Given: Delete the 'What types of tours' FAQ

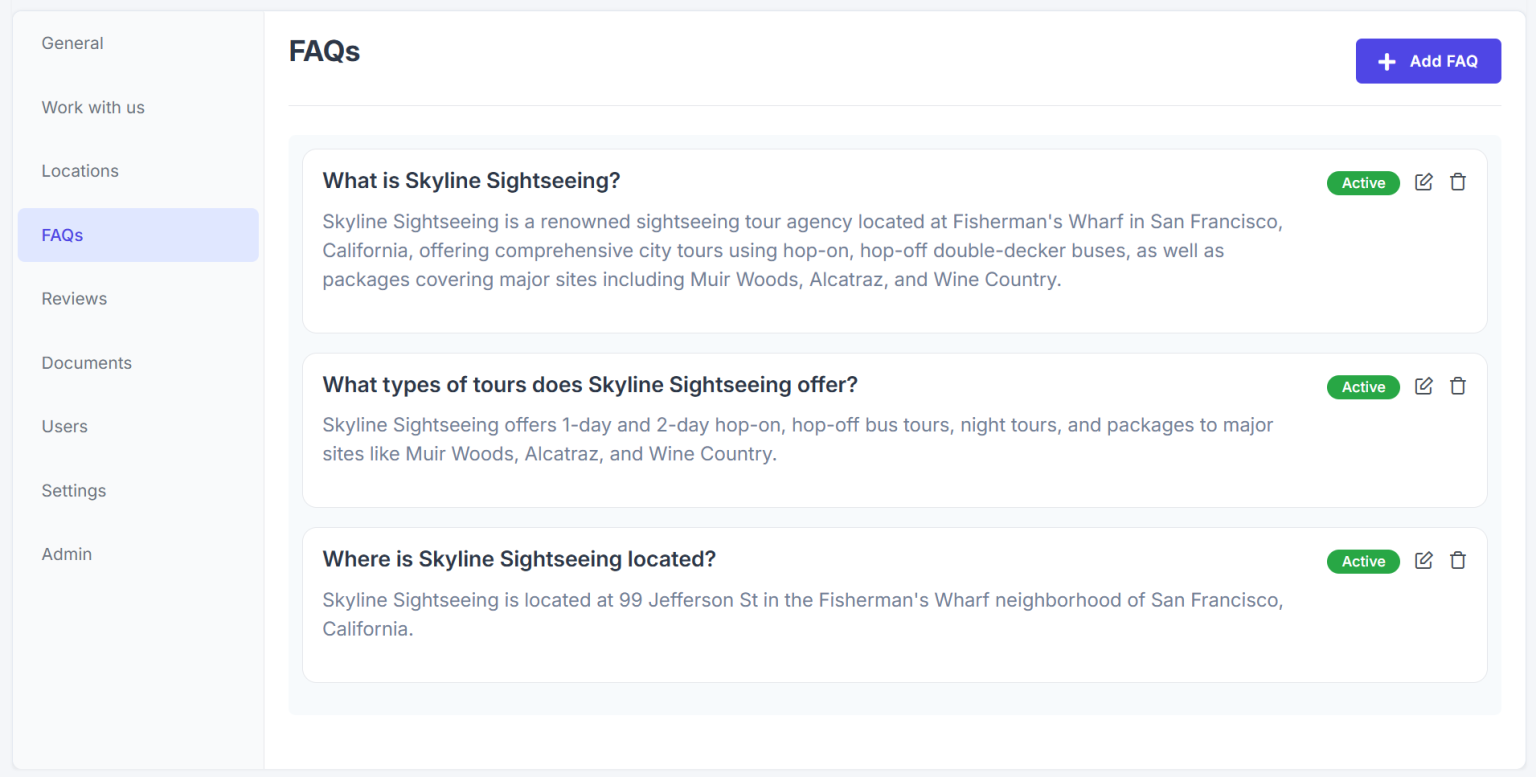Looking at the screenshot, I should 1458,386.
